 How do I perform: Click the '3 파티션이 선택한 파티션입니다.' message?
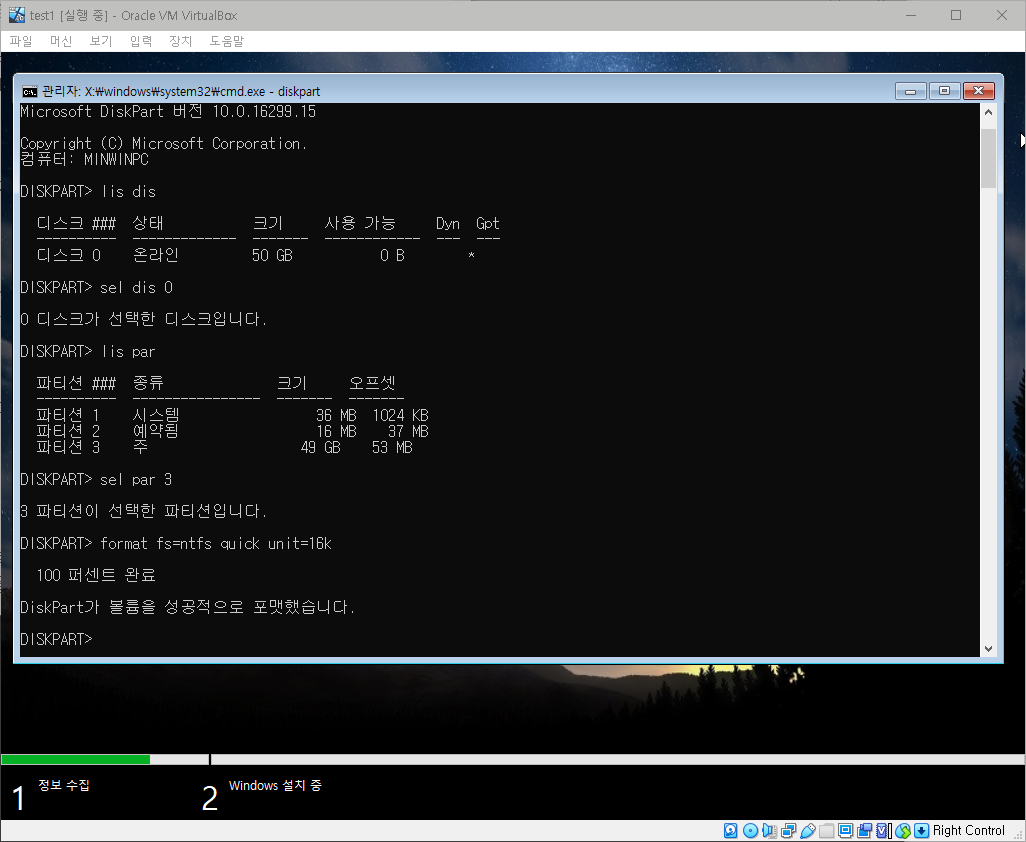[143, 511]
